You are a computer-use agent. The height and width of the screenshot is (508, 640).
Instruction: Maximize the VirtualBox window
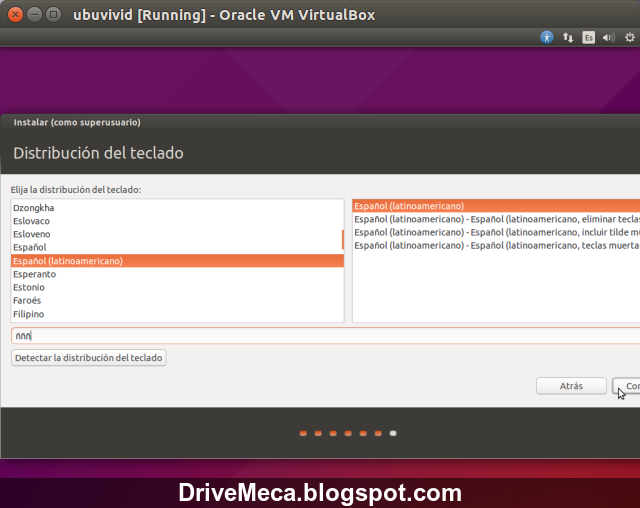coord(53,15)
